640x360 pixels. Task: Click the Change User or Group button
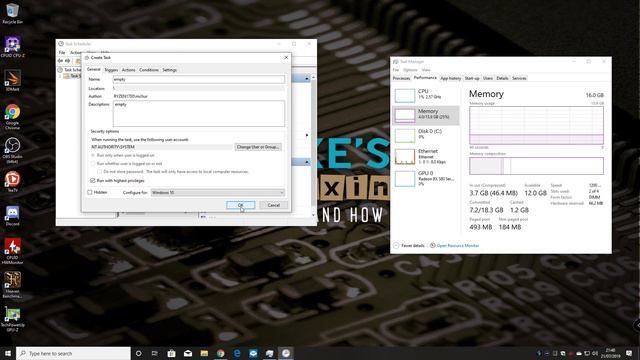click(258, 147)
